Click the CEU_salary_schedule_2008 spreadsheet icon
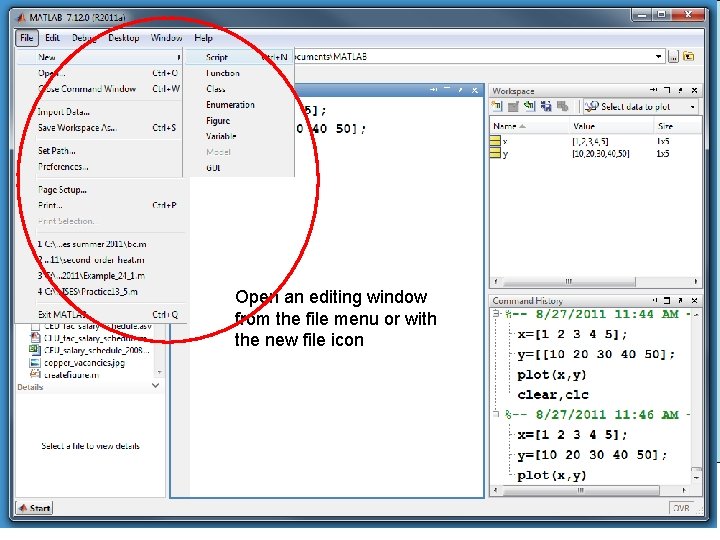720x540 pixels. click(x=35, y=350)
